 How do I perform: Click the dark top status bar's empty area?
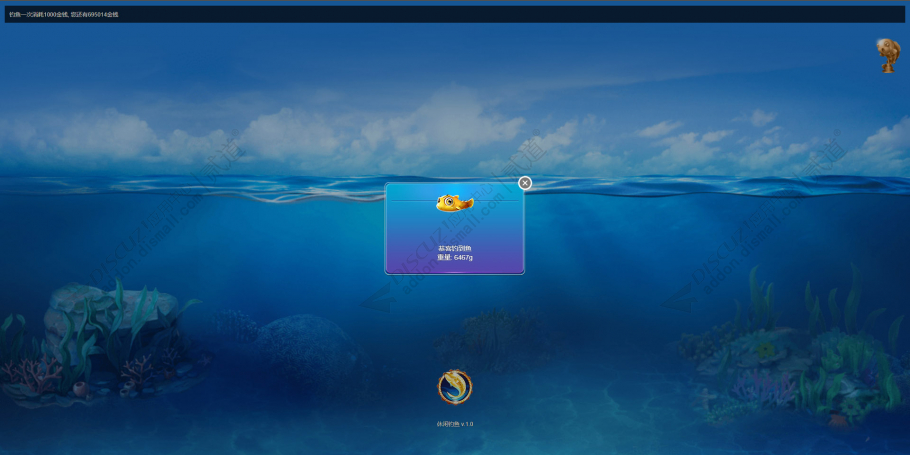tap(511, 14)
